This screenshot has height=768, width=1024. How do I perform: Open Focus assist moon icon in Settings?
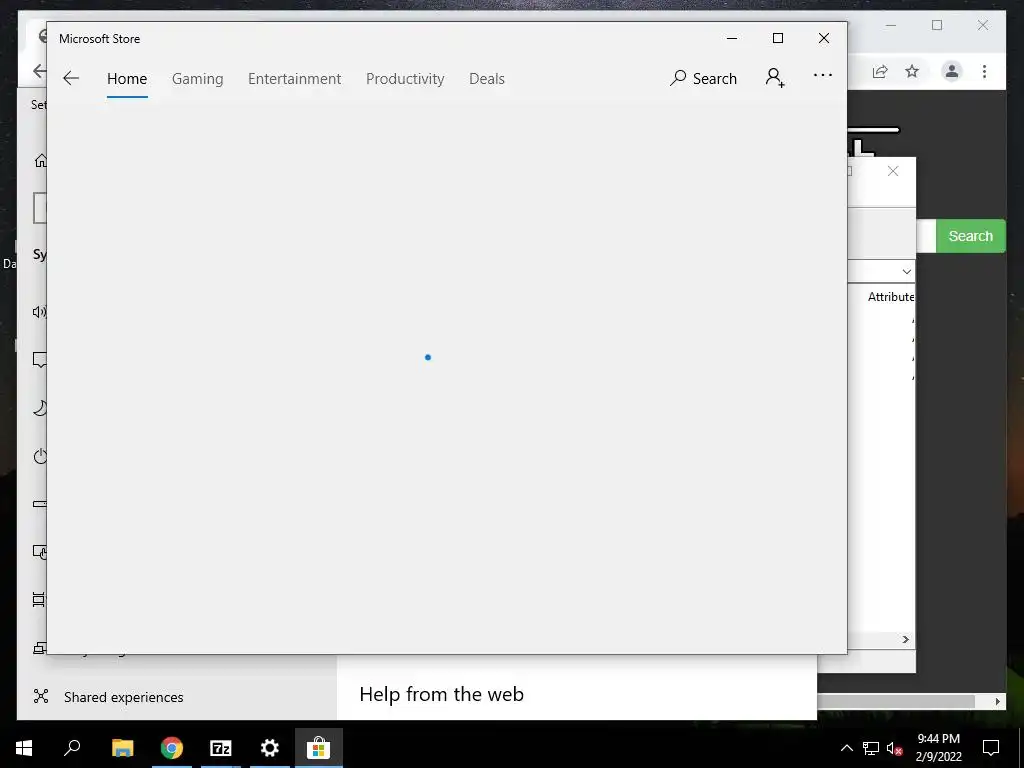point(40,408)
